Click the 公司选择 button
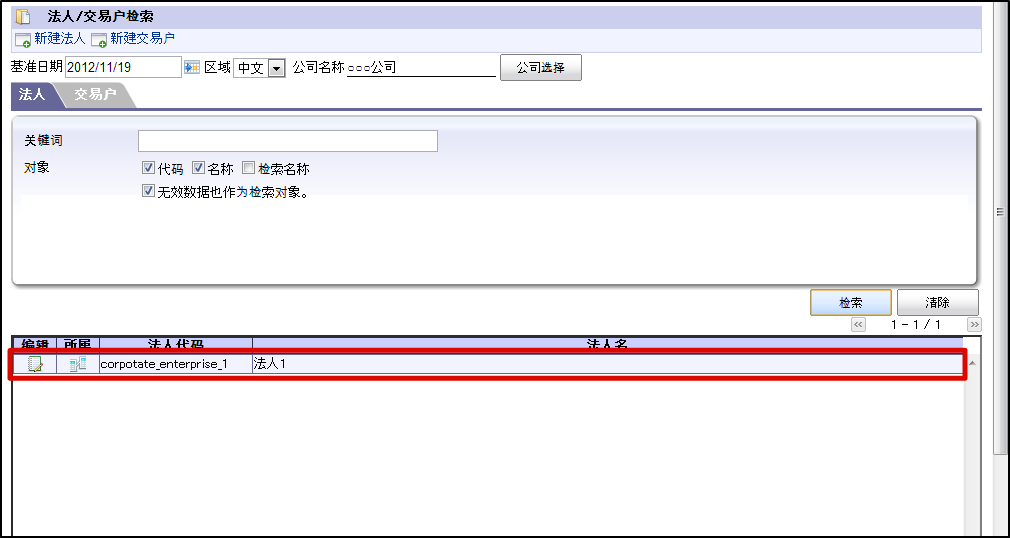Image resolution: width=1010 pixels, height=538 pixels. 541,68
